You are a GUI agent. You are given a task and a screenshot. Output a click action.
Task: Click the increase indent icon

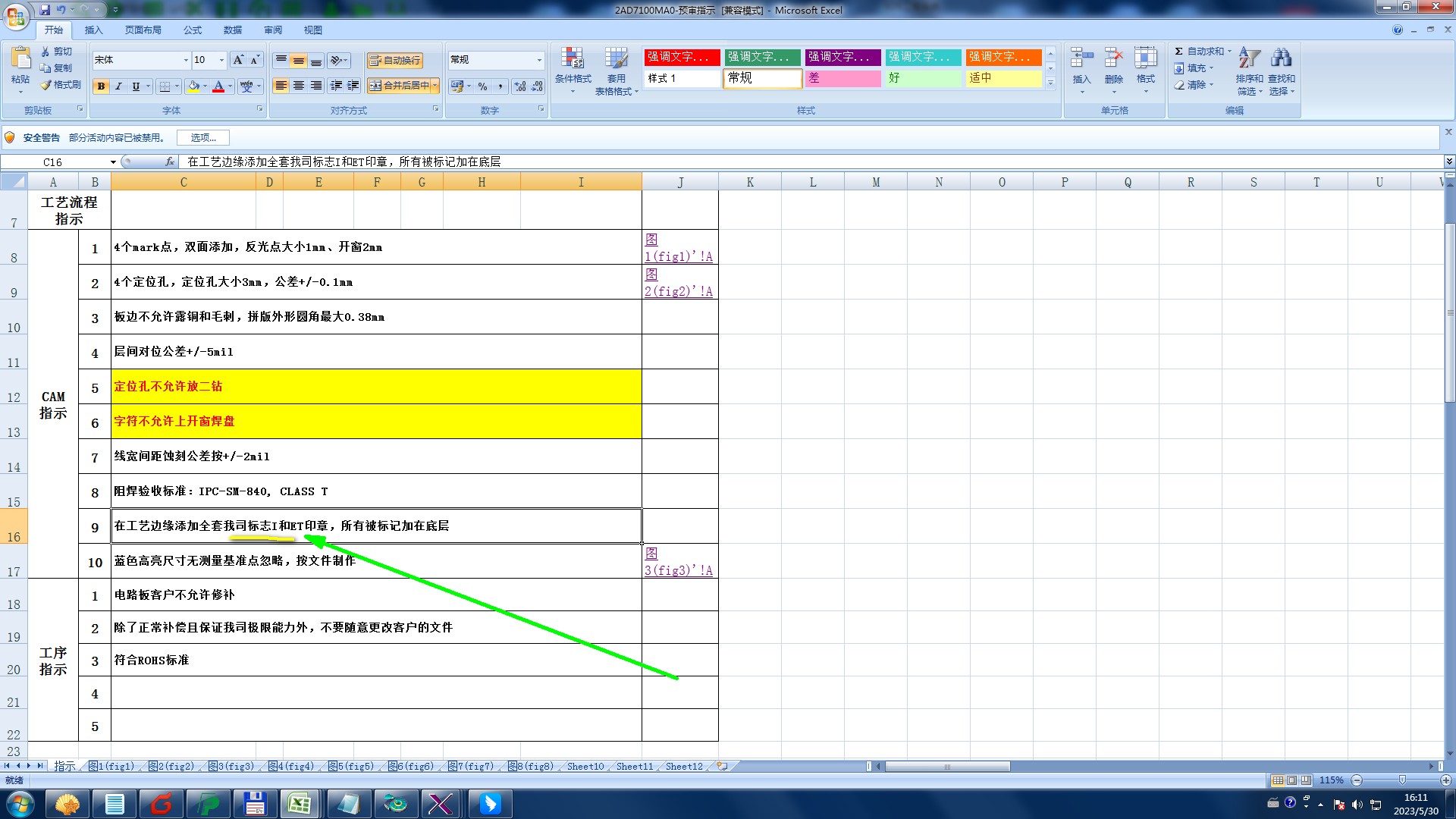353,86
